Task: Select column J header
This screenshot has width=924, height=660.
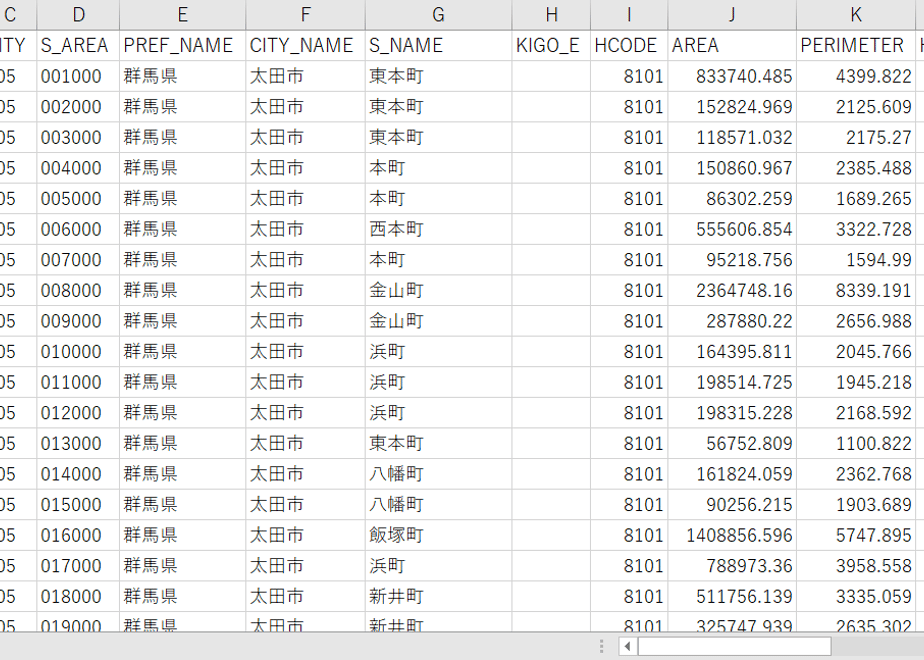Action: click(732, 15)
